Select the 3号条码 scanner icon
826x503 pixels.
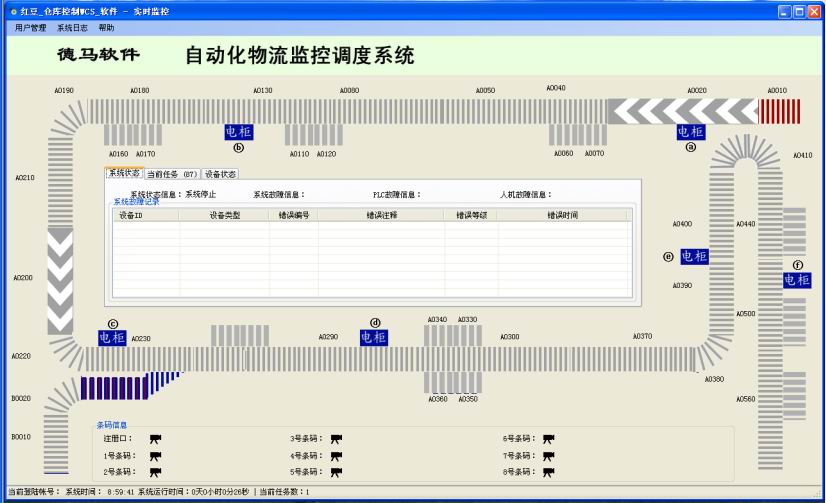(336, 439)
